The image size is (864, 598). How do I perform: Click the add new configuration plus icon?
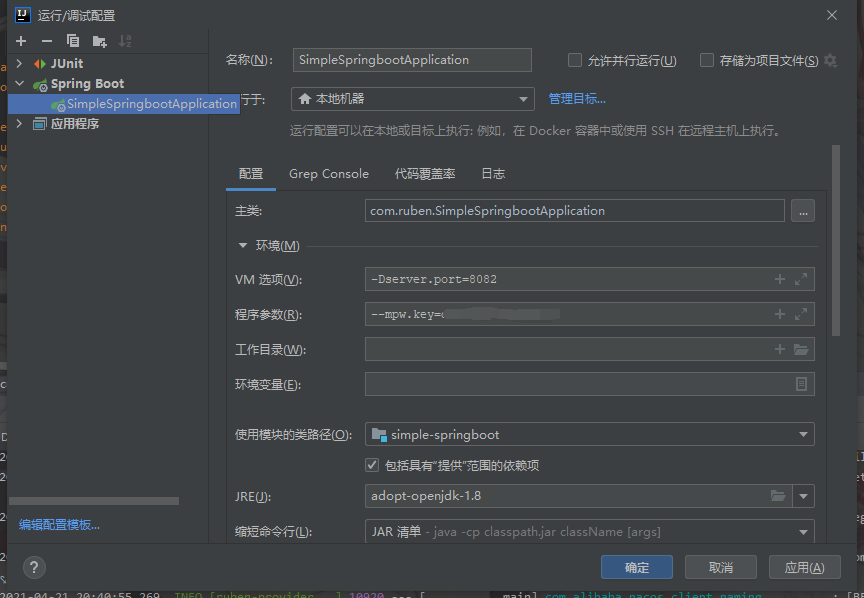coord(21,41)
